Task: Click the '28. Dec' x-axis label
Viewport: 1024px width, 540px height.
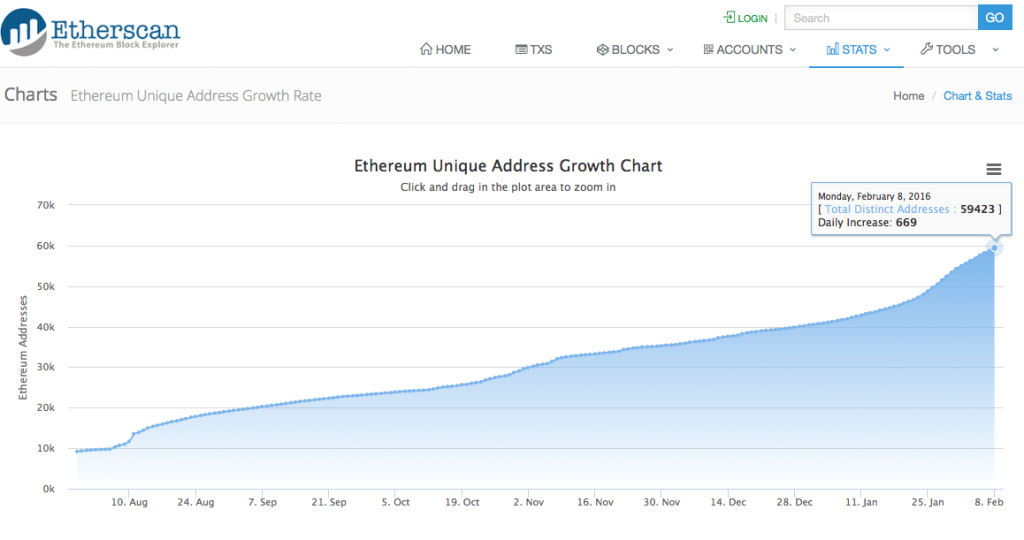Action: [795, 502]
